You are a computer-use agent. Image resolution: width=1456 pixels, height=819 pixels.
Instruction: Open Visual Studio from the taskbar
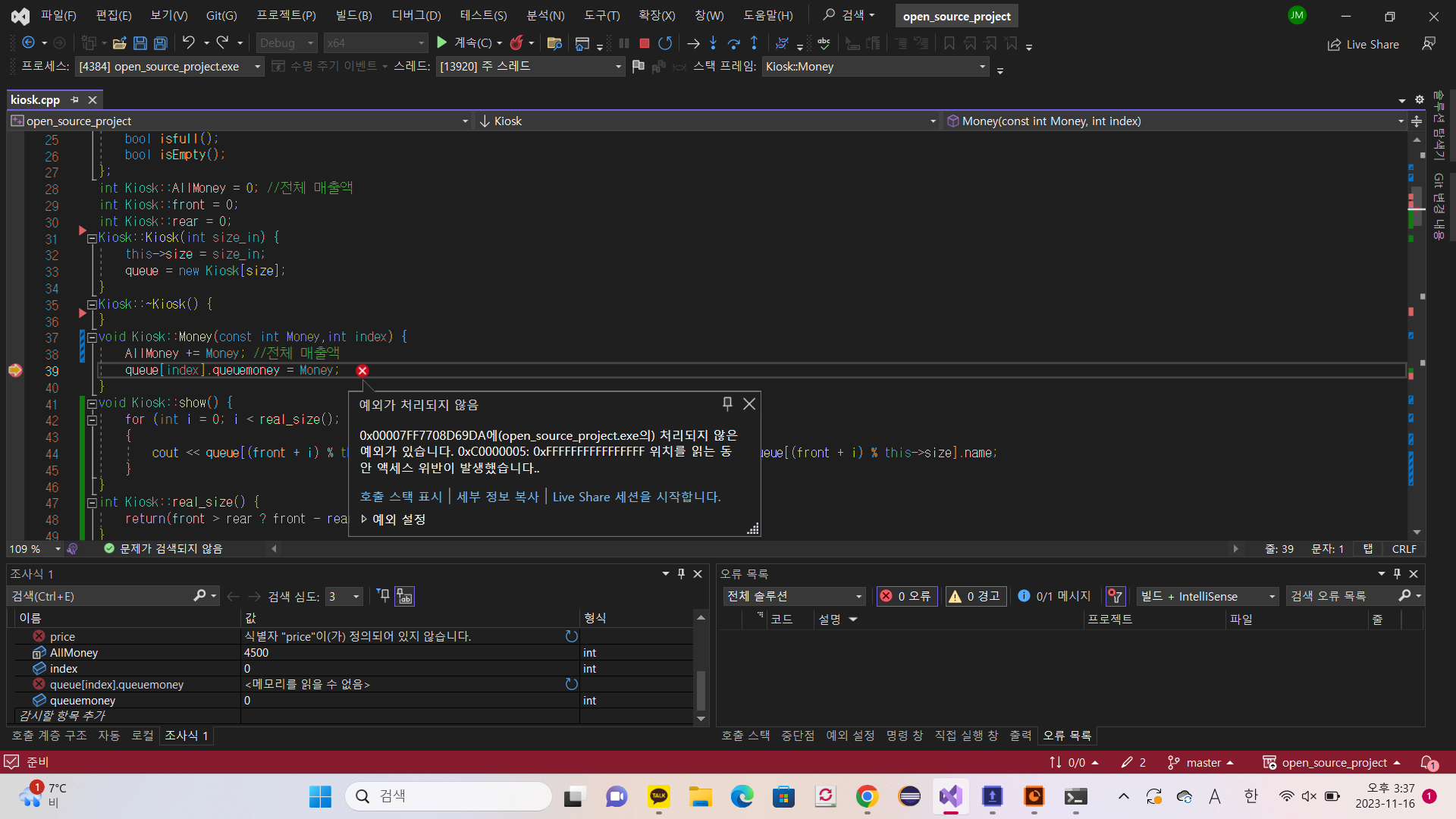tap(950, 796)
